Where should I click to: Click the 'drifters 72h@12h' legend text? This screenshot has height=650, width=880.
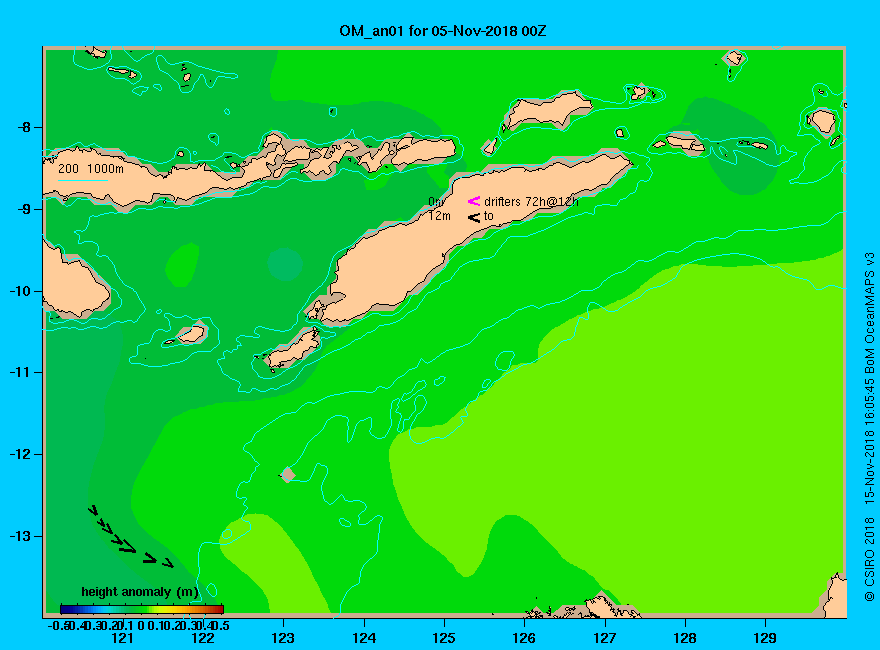pyautogui.click(x=531, y=202)
